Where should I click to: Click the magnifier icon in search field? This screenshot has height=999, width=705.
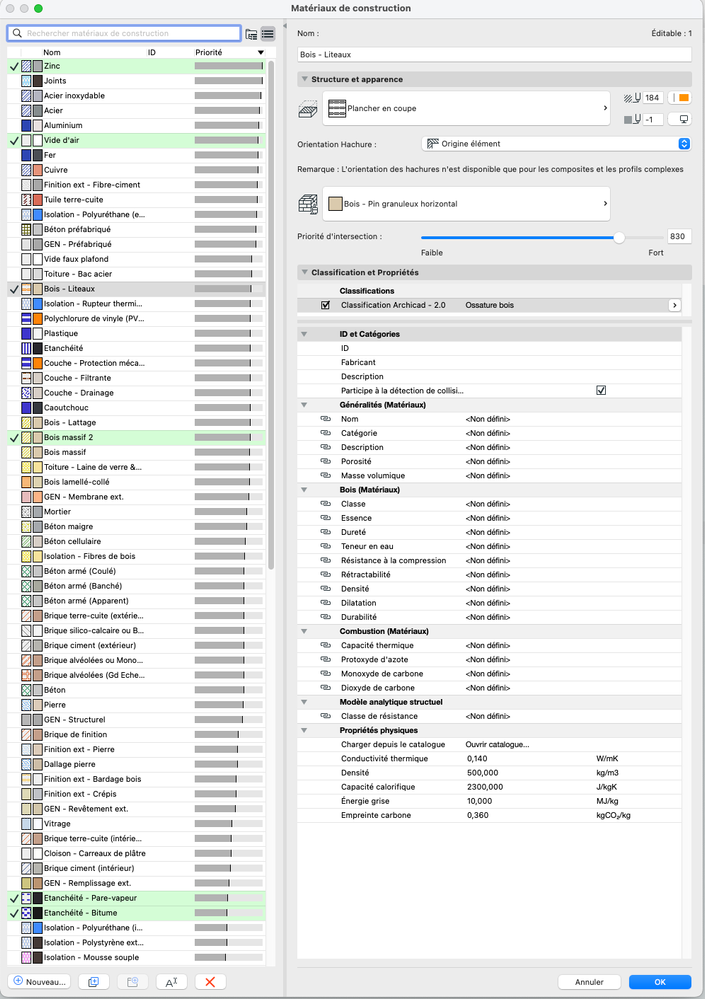17,33
